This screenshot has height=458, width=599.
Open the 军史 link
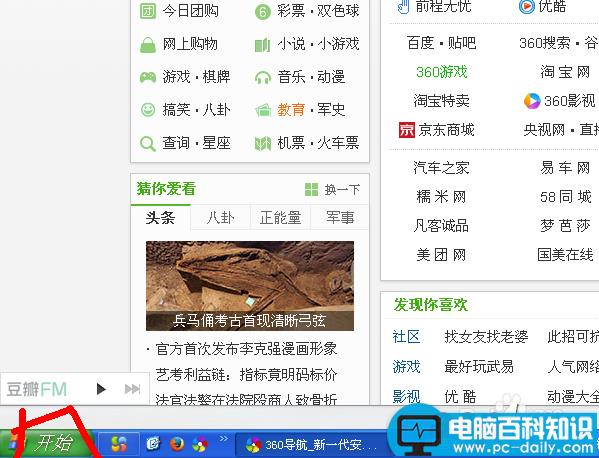(x=331, y=110)
